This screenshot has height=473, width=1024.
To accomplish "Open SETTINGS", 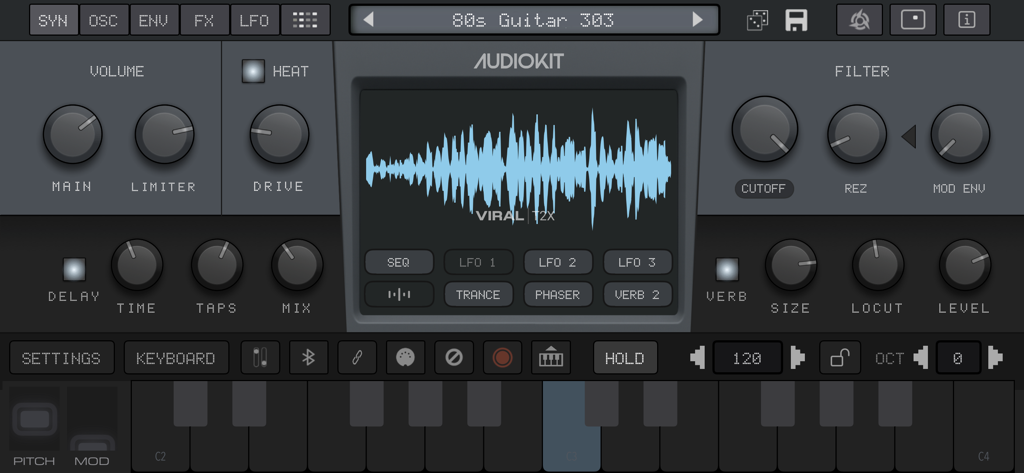I will 61,358.
